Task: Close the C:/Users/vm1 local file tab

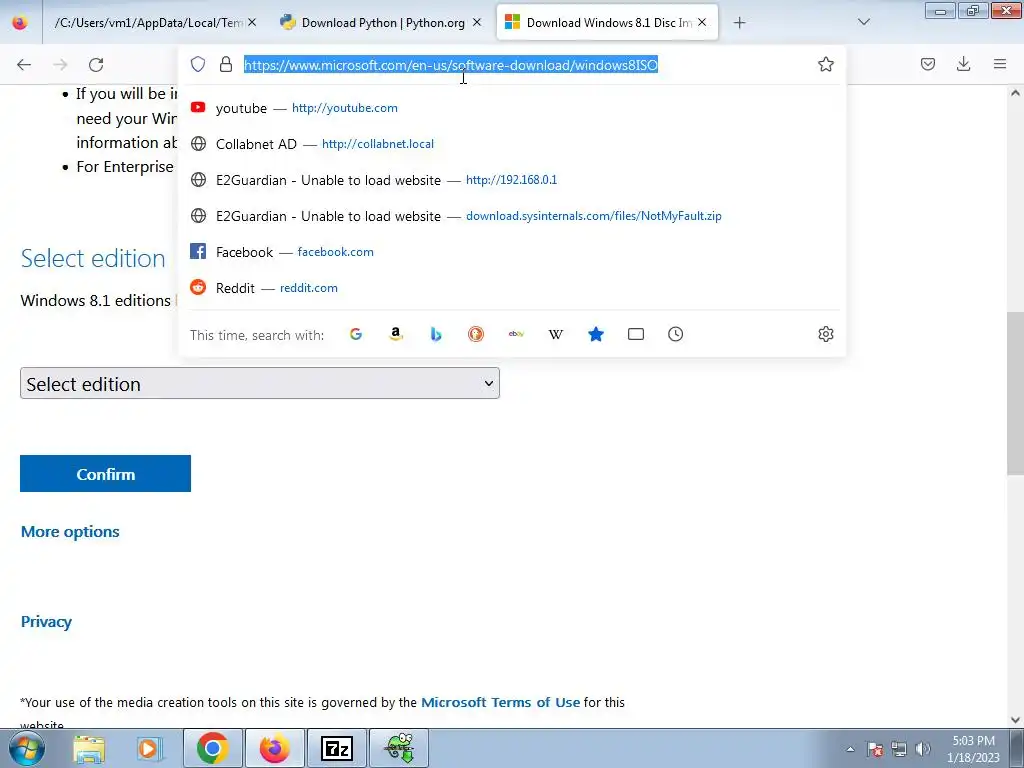Action: point(252,22)
